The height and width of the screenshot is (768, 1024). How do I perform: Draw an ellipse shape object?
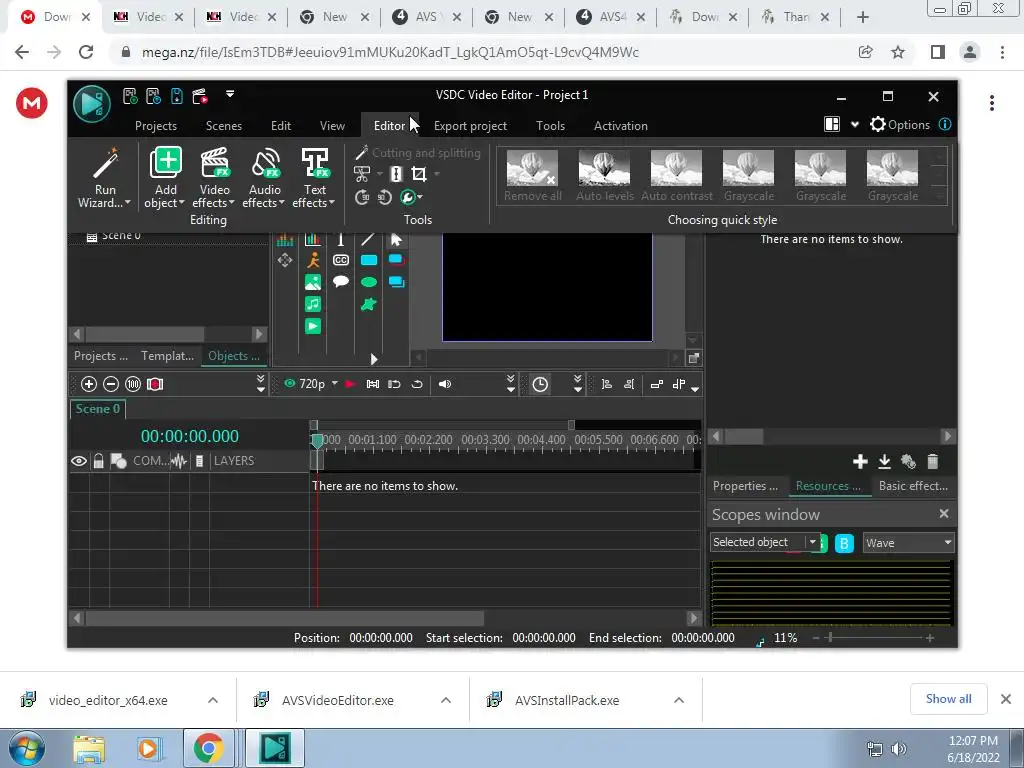click(x=369, y=282)
